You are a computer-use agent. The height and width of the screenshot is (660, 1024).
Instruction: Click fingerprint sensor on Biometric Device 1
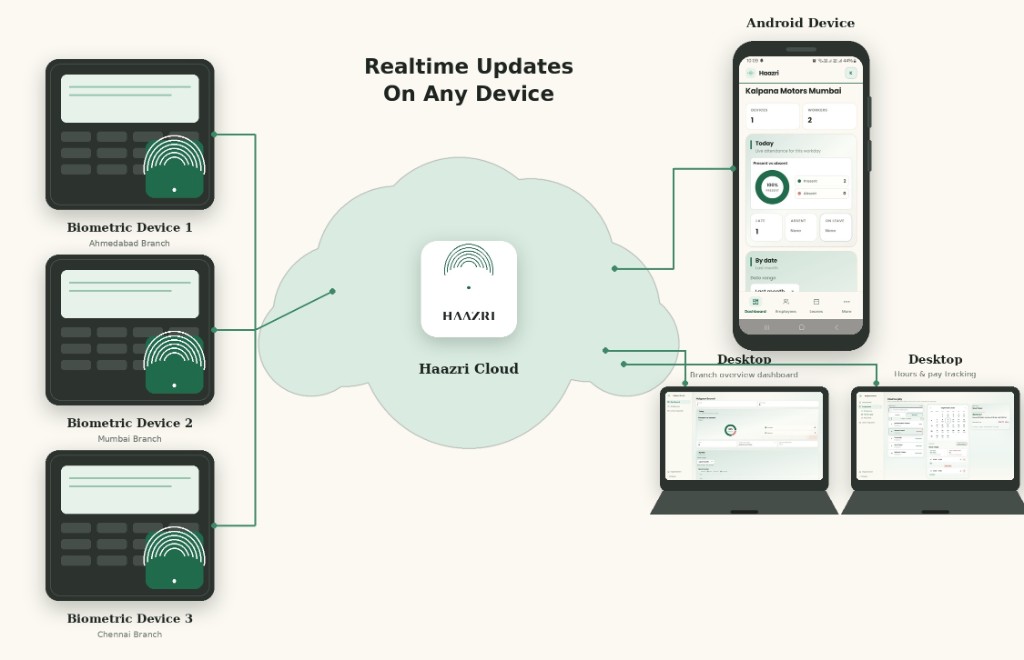174,167
